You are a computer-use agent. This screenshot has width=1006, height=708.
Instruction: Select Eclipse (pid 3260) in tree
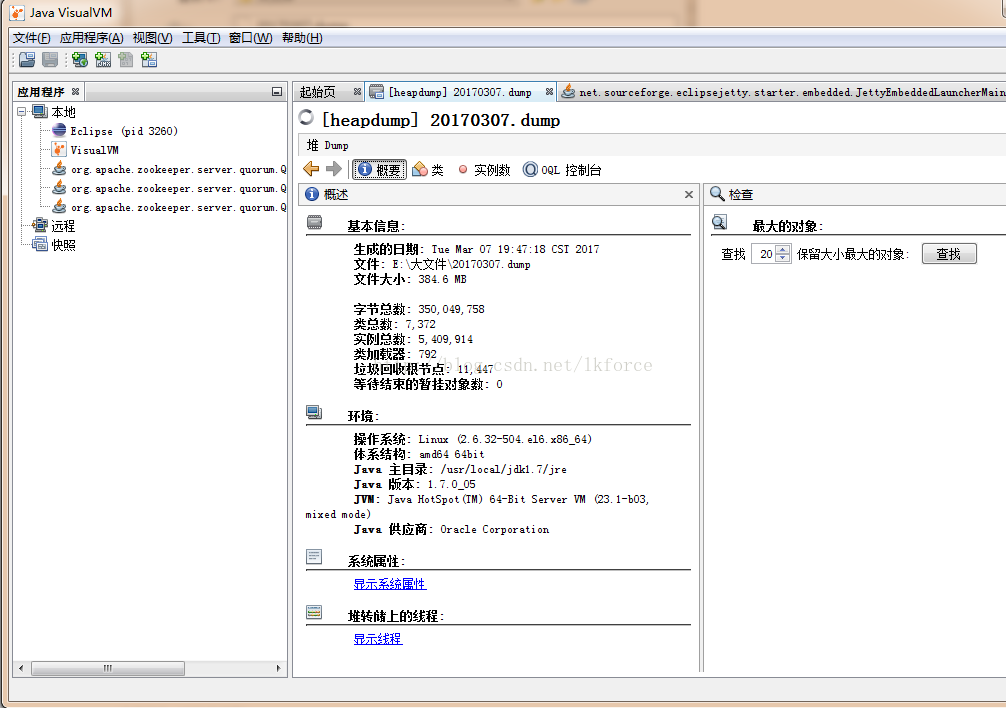coord(124,131)
